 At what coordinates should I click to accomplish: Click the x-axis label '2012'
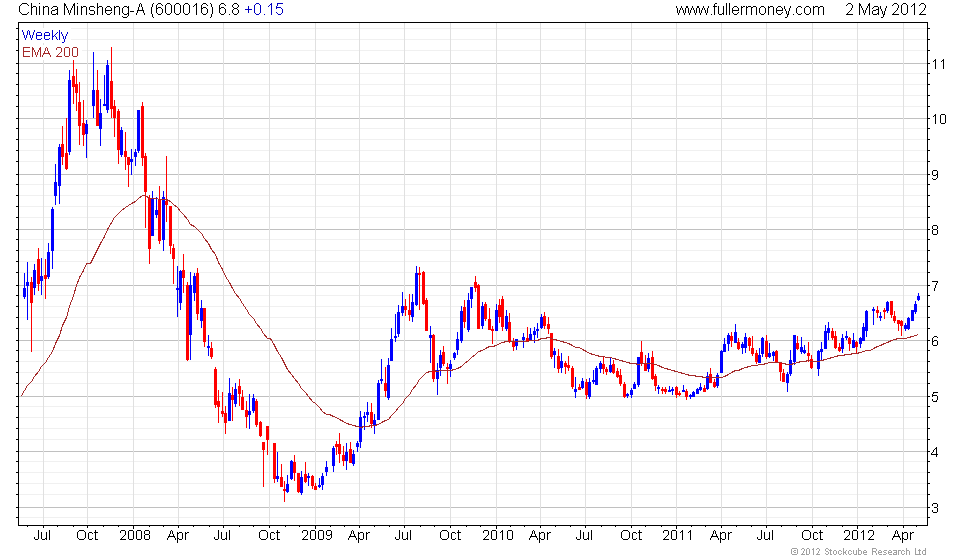tap(859, 535)
